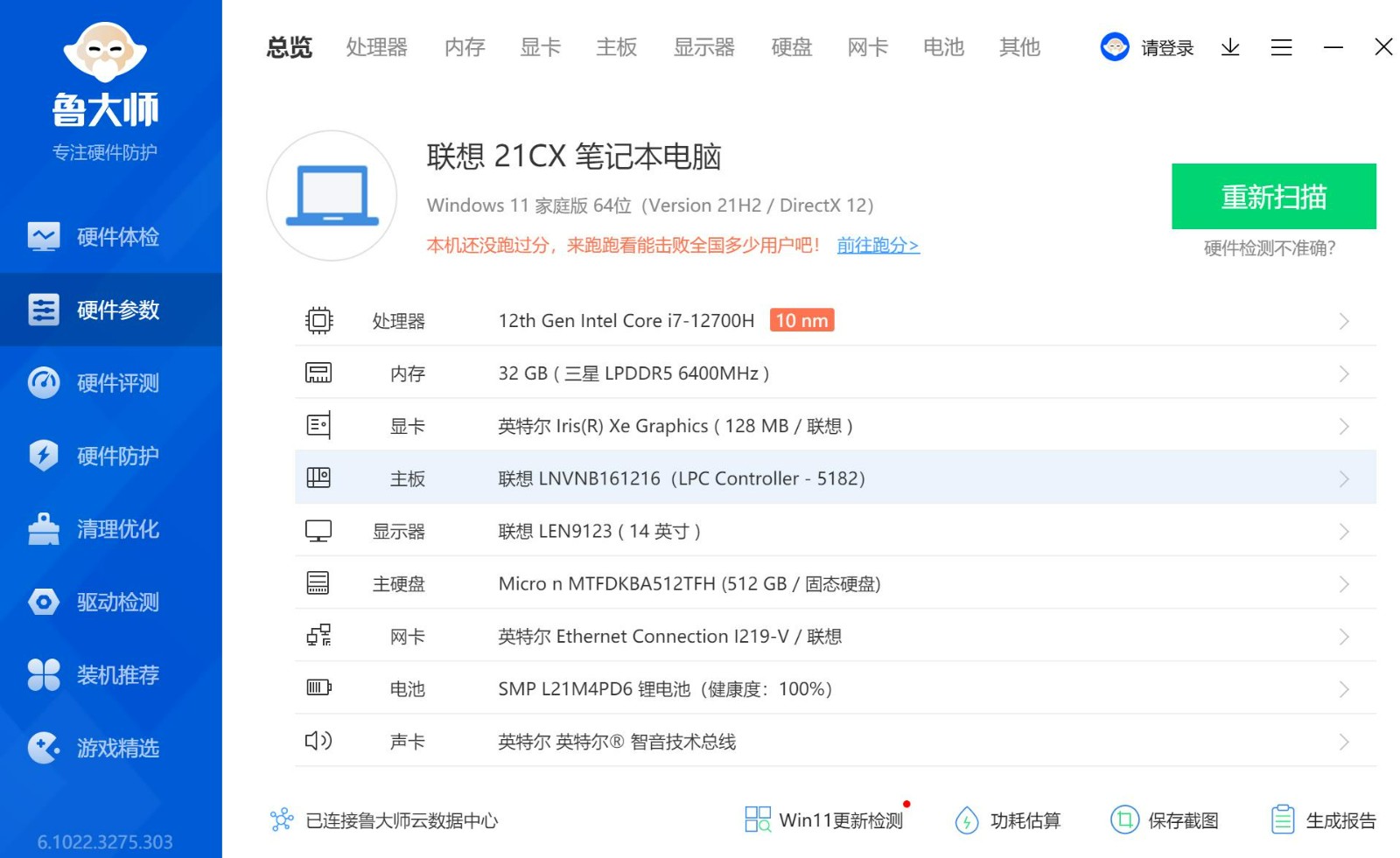Click the motherboard icon
Screen dimensions: 1400x858
point(318,478)
